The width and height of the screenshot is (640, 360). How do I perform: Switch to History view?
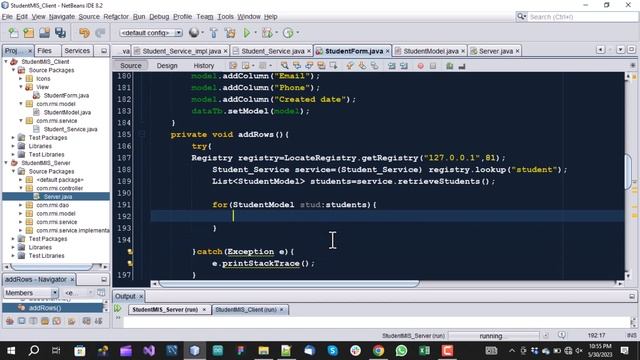click(x=204, y=65)
